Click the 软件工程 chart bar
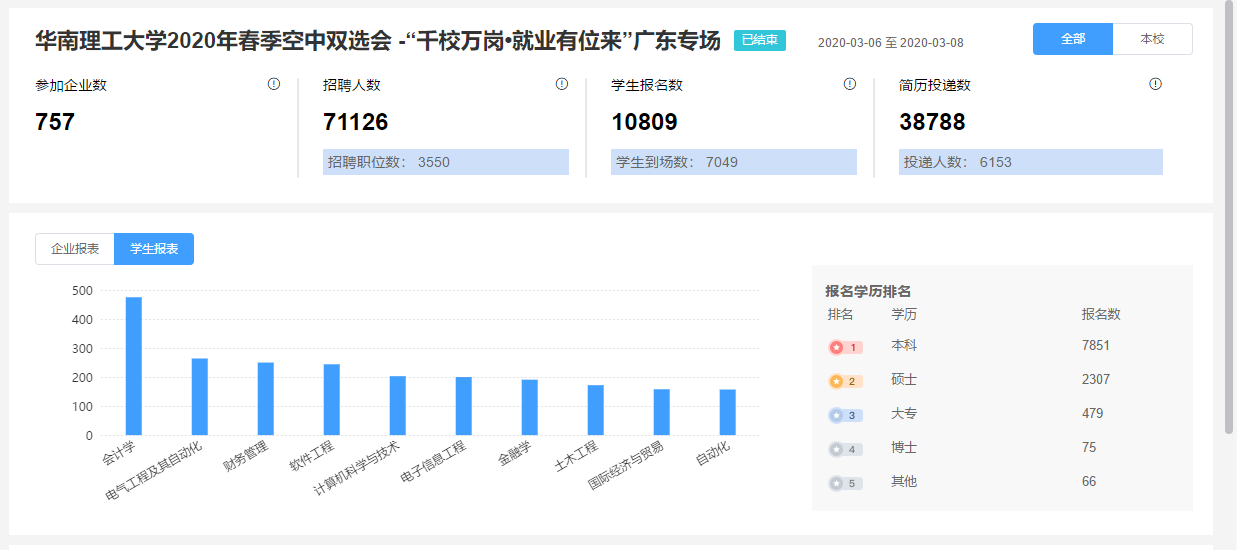The image size is (1237, 550). (x=332, y=400)
